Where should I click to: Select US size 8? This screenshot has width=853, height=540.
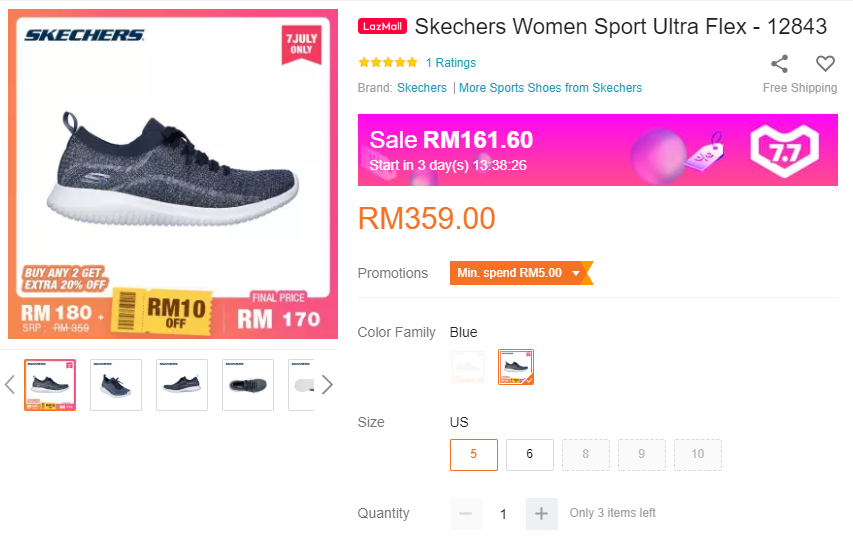586,454
